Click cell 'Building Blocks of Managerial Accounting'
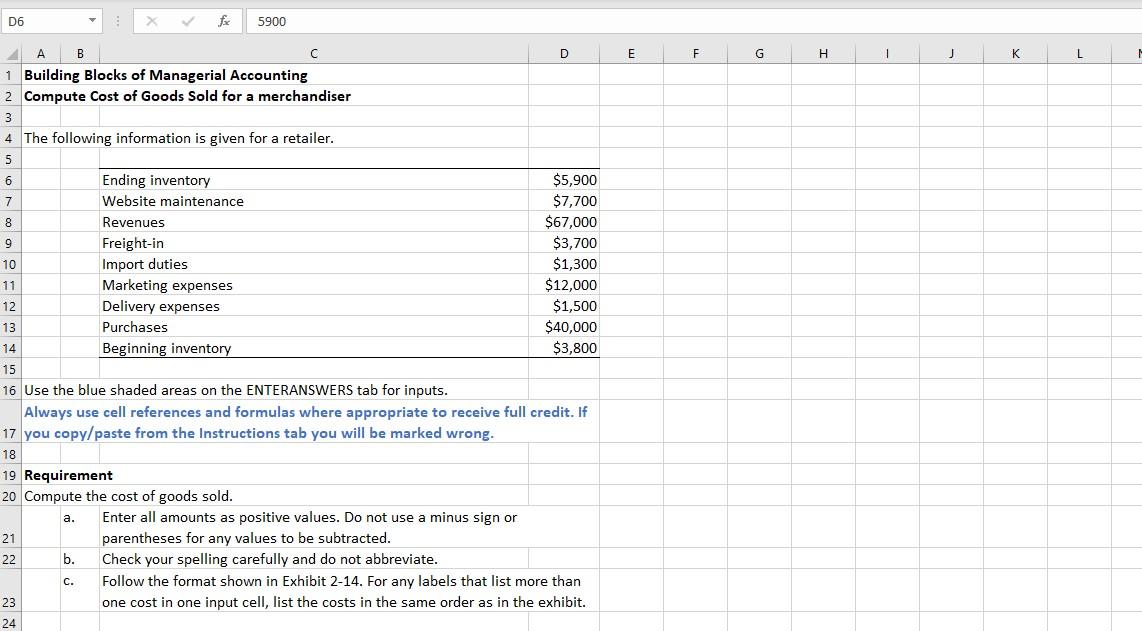This screenshot has width=1142, height=631. tap(166, 75)
